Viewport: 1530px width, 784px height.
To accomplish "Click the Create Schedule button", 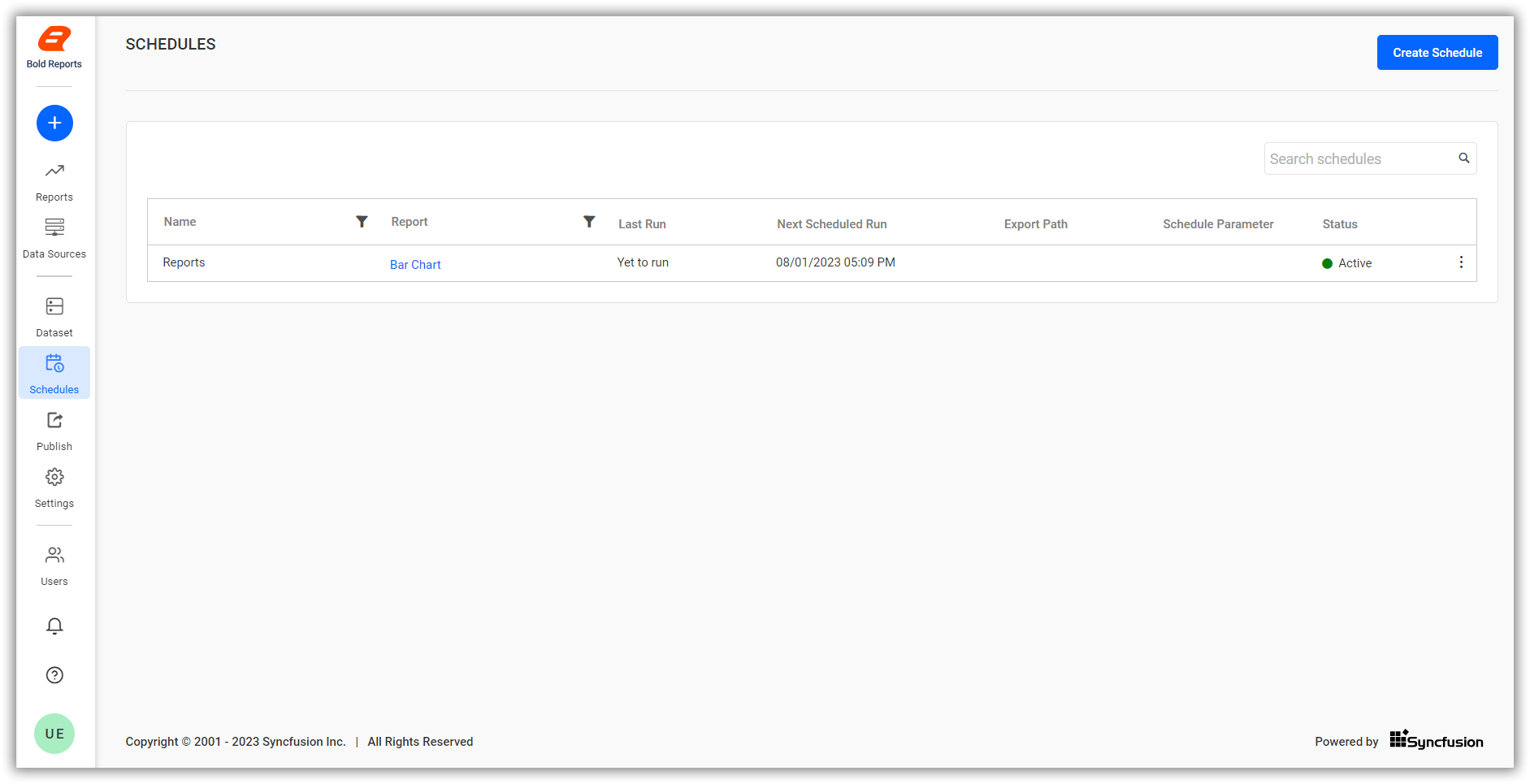I will (1437, 52).
